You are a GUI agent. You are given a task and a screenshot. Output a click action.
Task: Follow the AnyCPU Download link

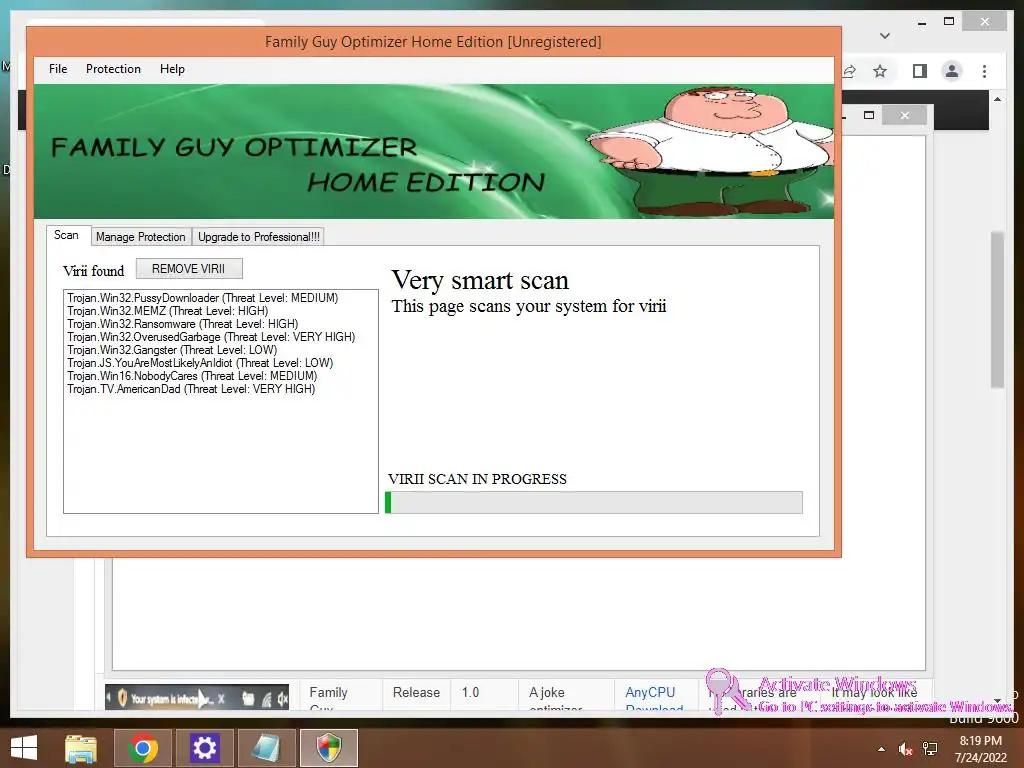[654, 699]
